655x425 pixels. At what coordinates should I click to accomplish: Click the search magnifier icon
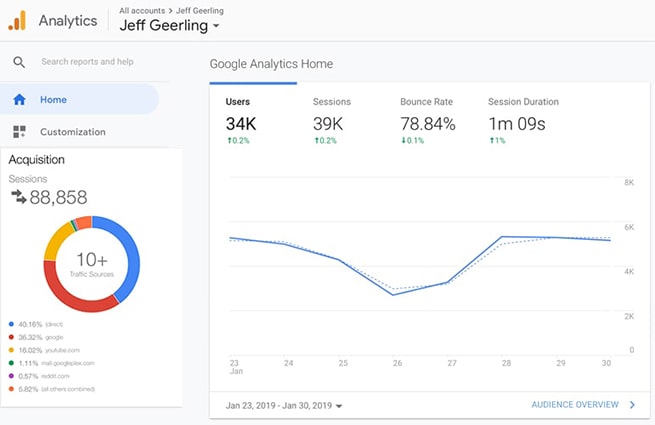pos(19,62)
